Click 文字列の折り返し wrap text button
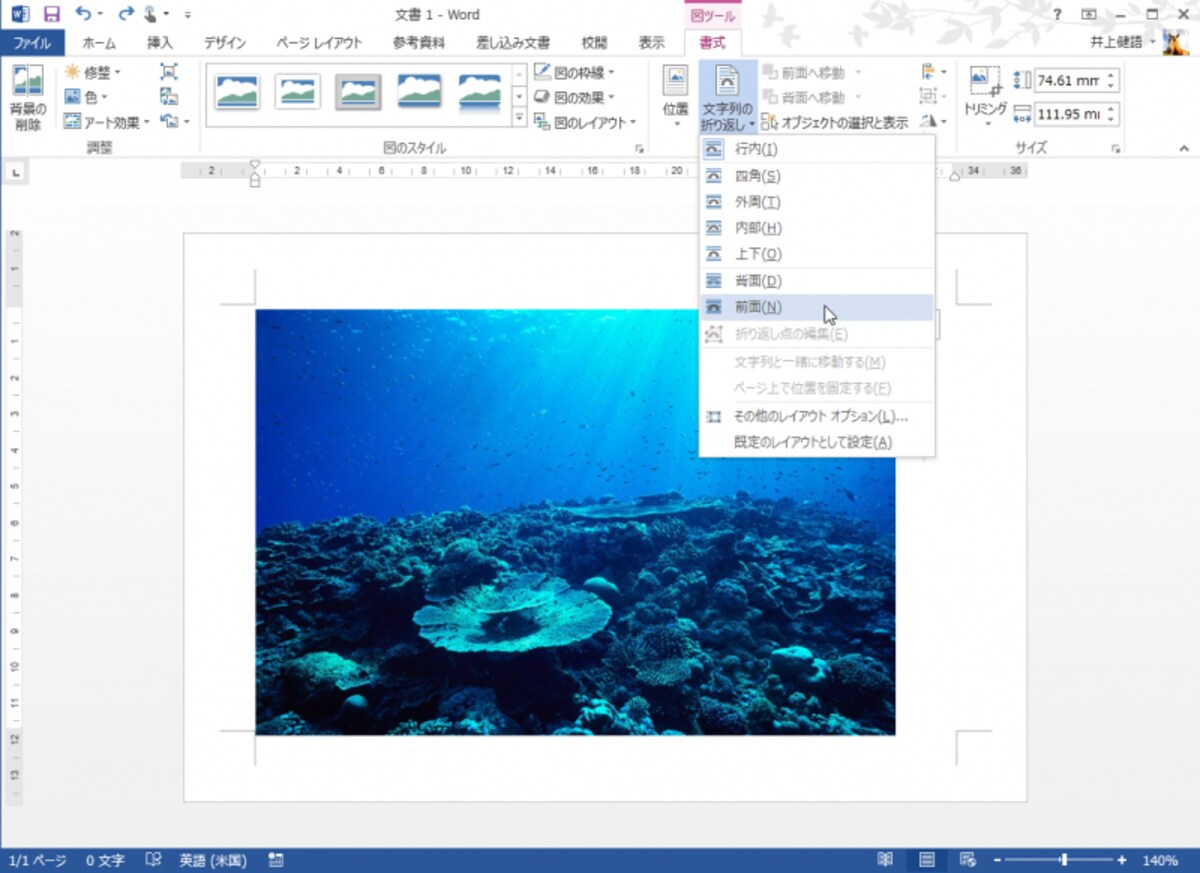This screenshot has width=1200, height=873. [727, 98]
